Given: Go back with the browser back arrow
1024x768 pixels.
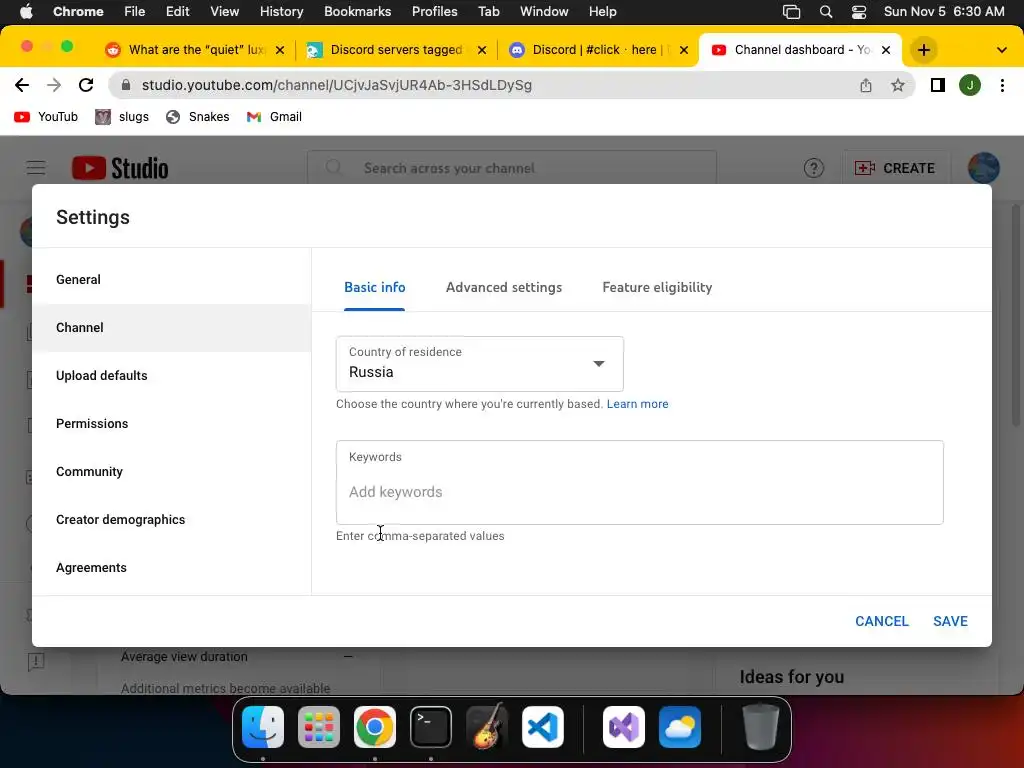Looking at the screenshot, I should click(22, 85).
